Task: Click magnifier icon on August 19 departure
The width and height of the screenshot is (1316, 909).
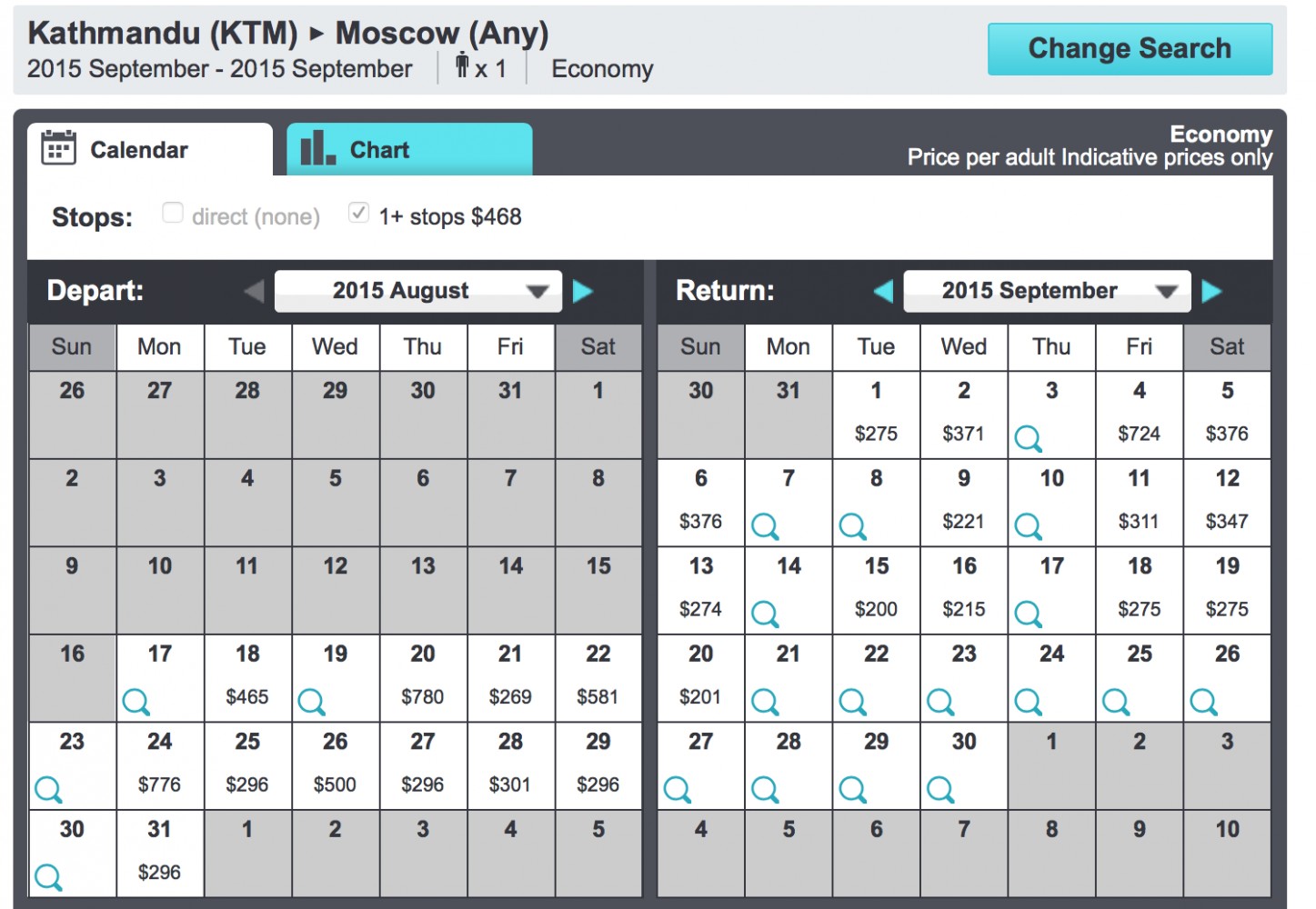Action: [311, 701]
